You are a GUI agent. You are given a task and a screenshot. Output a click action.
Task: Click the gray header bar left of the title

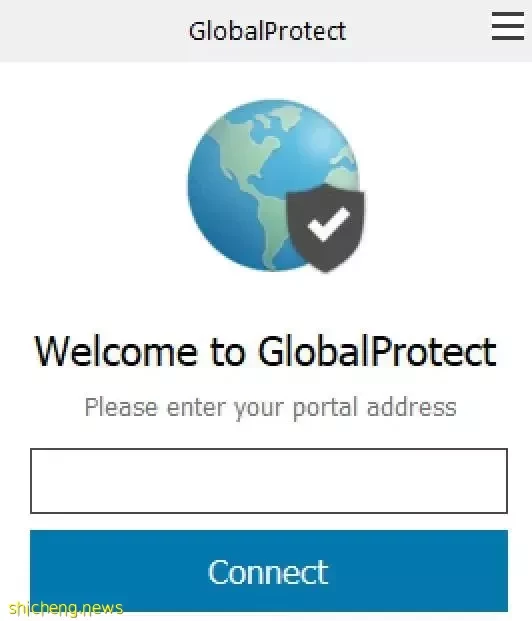[93, 31]
